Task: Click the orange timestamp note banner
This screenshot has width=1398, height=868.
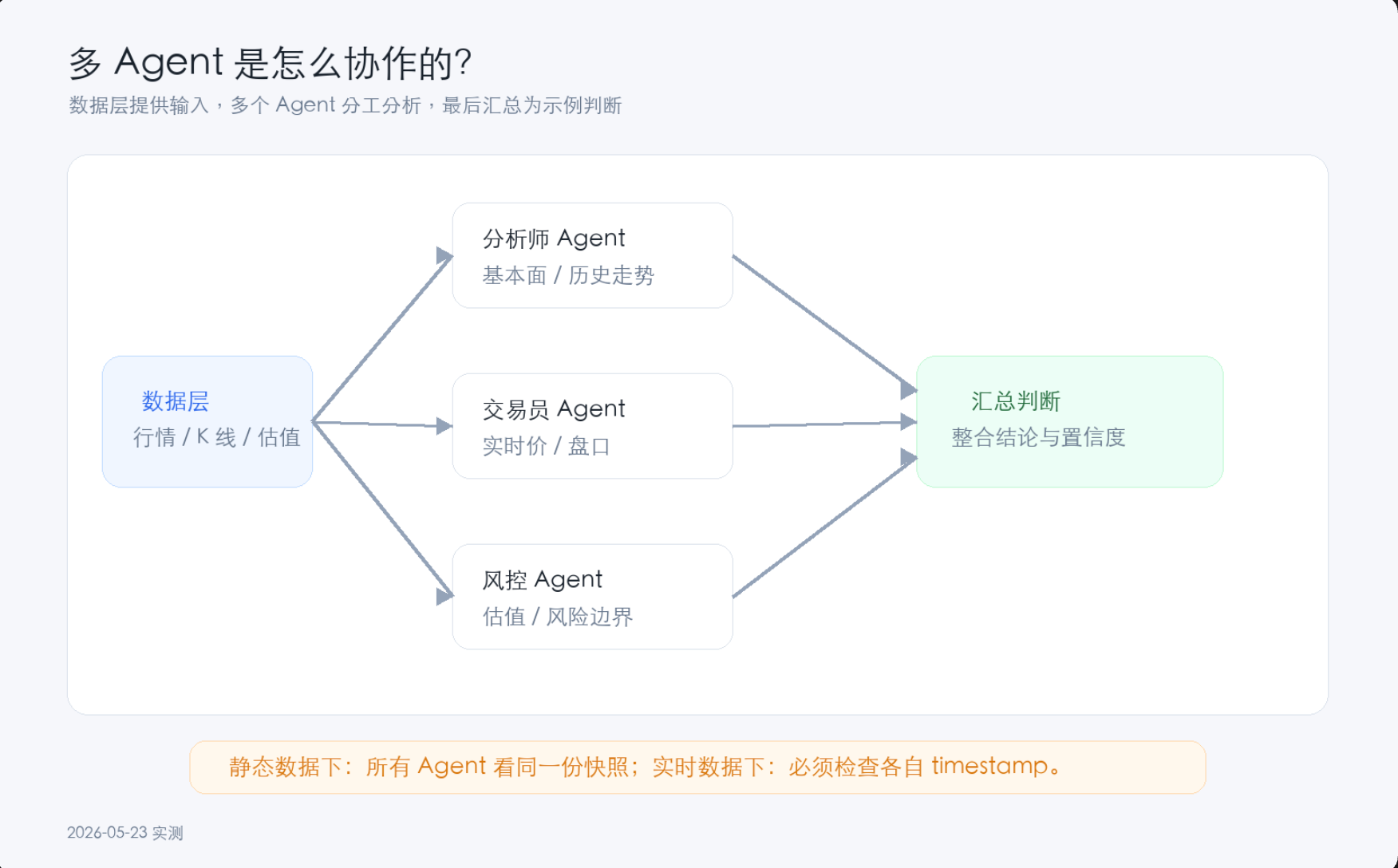Action: point(697,767)
